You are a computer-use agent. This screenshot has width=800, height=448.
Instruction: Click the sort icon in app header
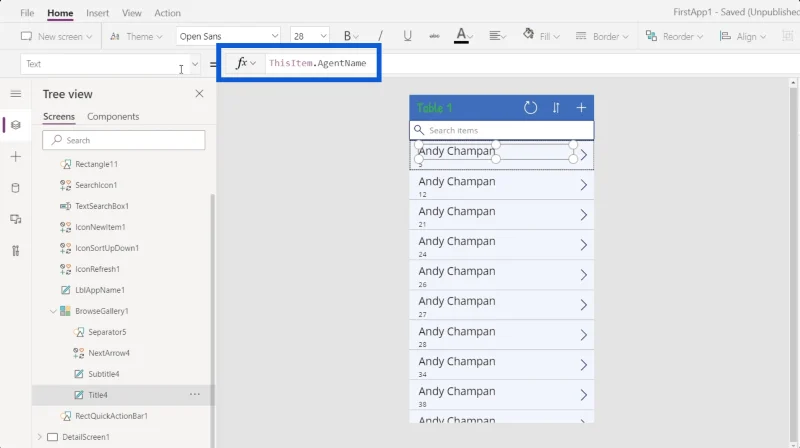556,108
